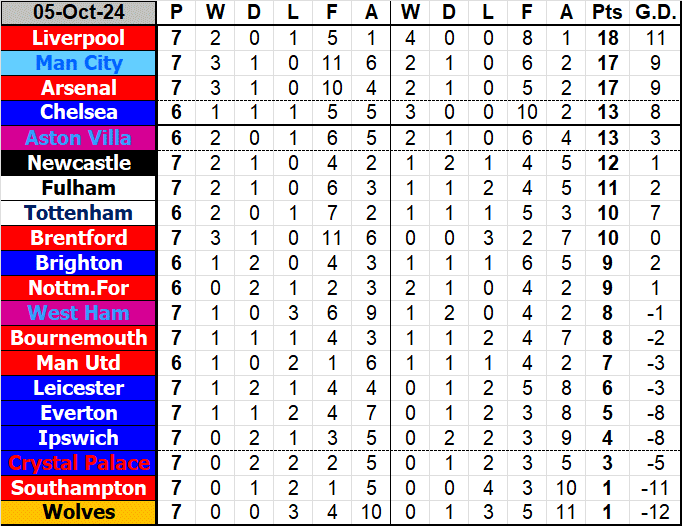Select Southampton's goal difference of -11
This screenshot has height=526, width=682.
pos(653,488)
